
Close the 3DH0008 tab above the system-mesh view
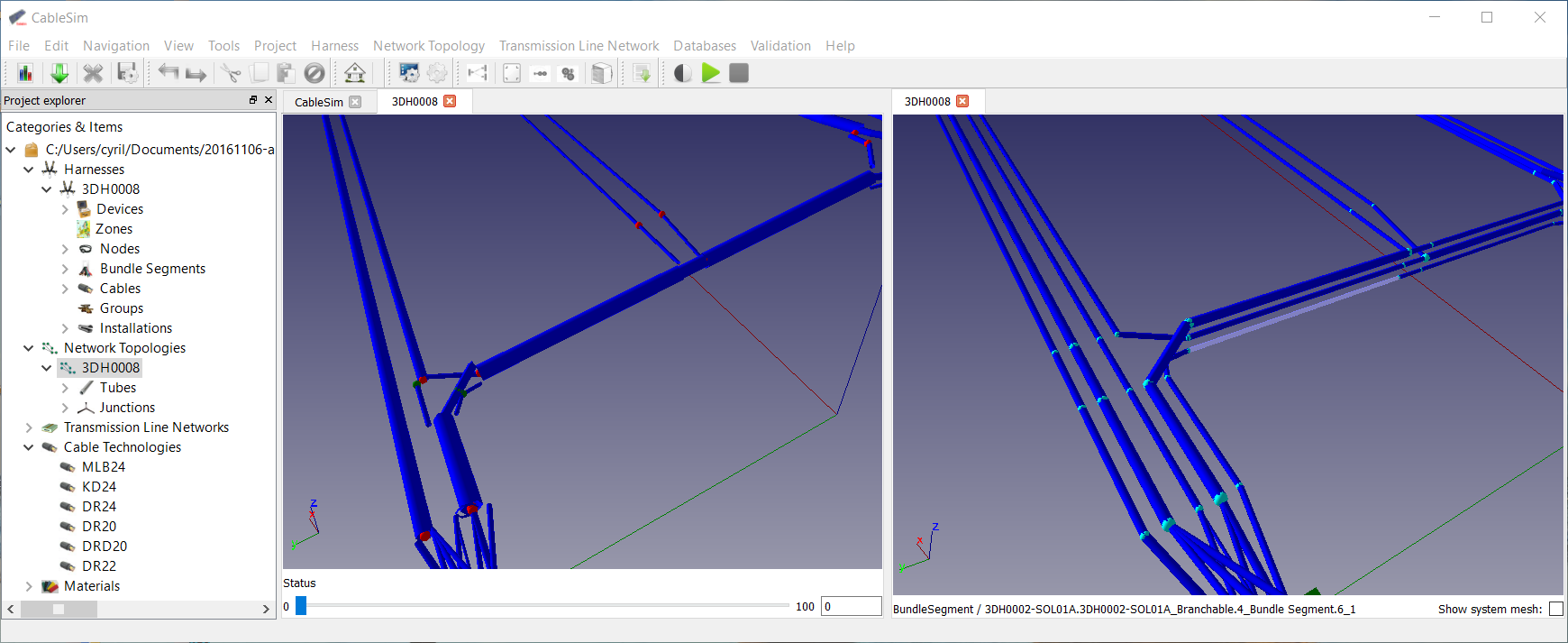(x=962, y=101)
